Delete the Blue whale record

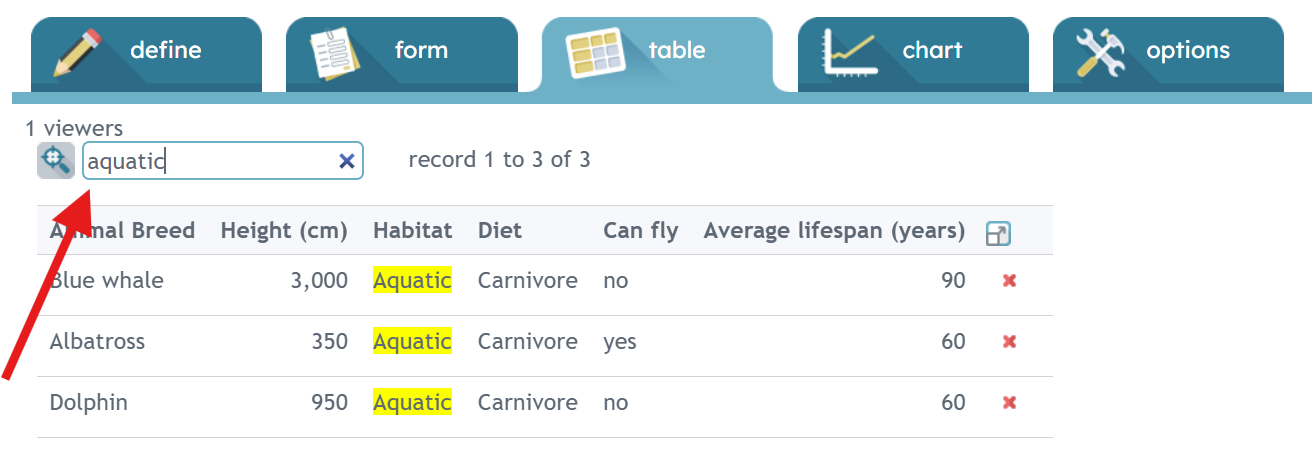pos(1009,281)
